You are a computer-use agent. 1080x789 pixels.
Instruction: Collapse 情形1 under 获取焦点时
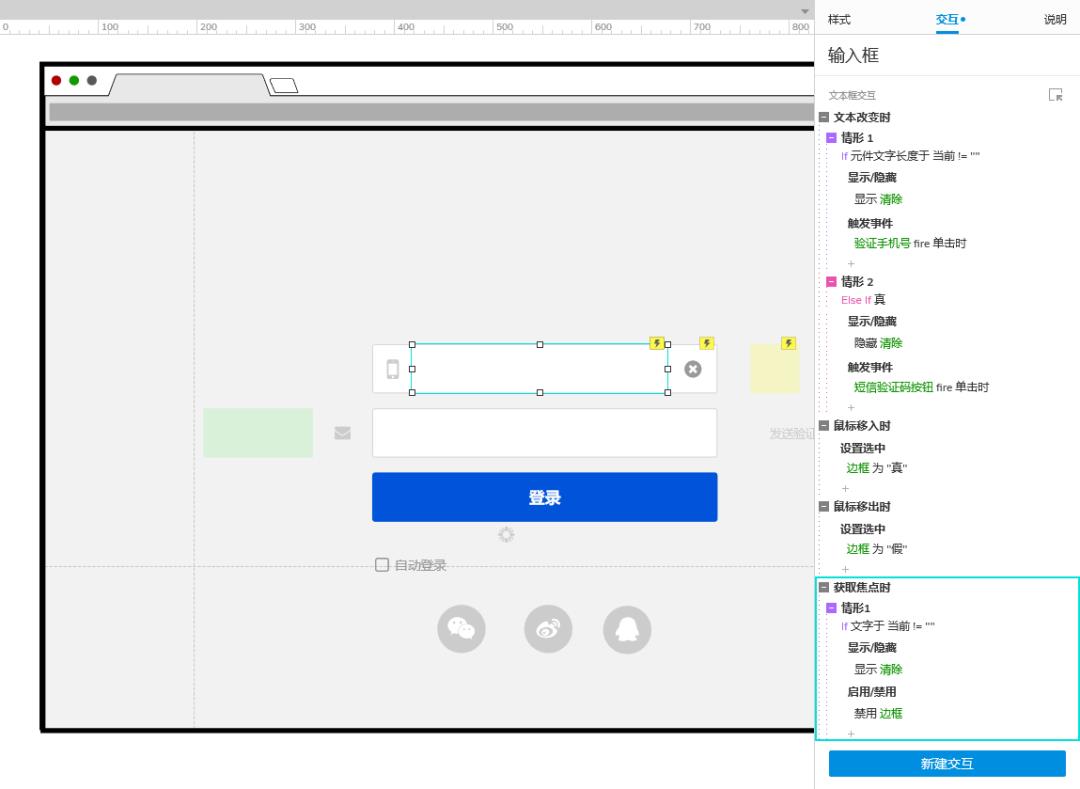tap(831, 608)
